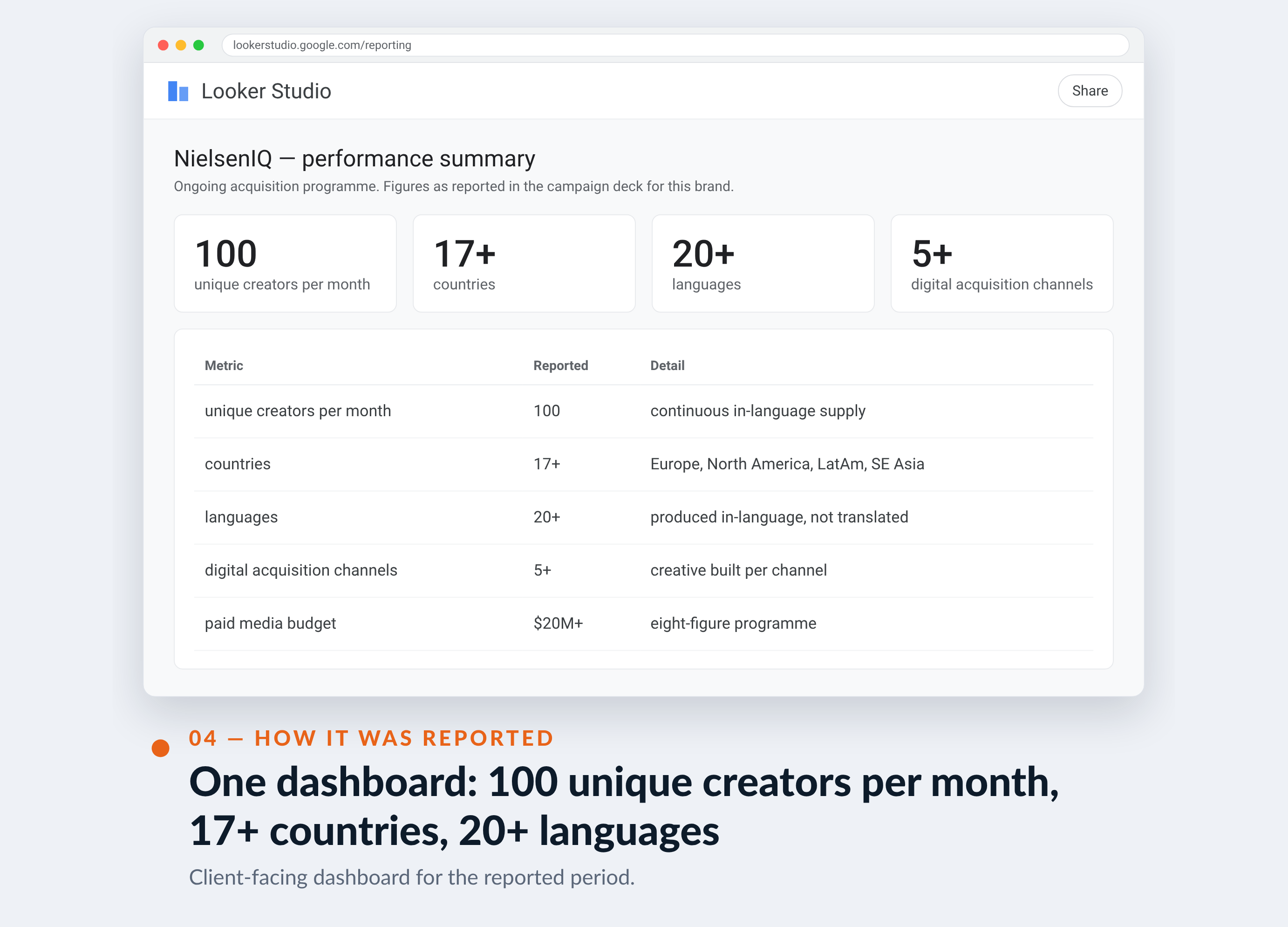This screenshot has width=1288, height=927.
Task: Click the 'paid media budget' row label
Action: click(x=270, y=624)
